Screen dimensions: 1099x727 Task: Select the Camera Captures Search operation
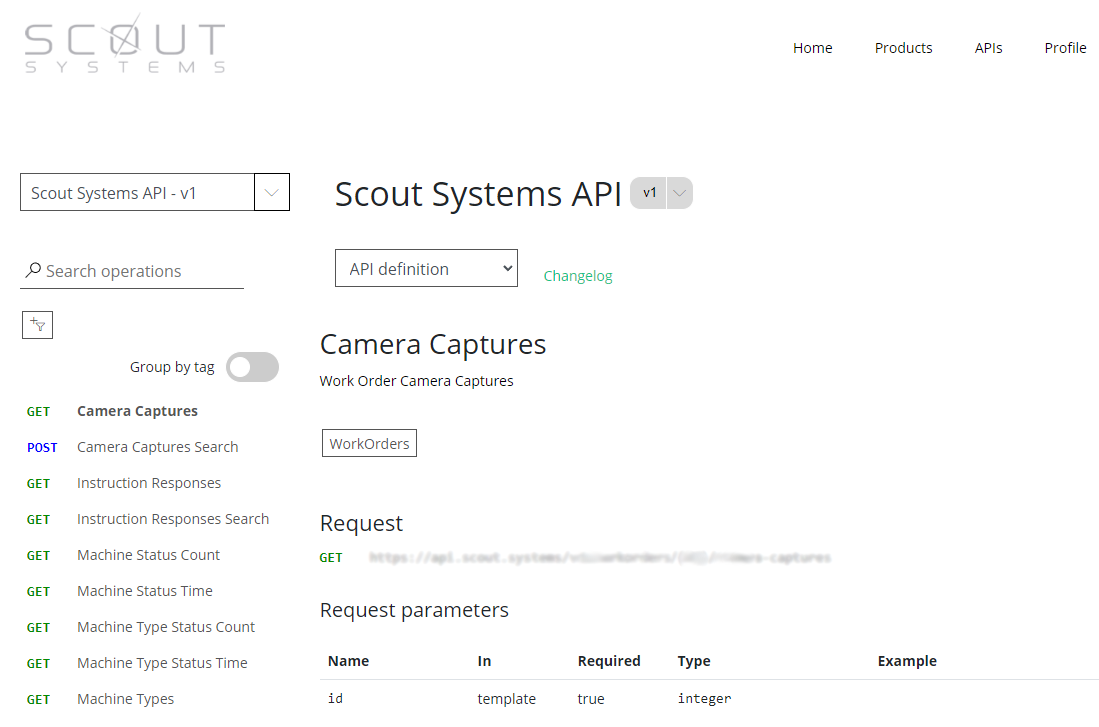[x=157, y=447]
